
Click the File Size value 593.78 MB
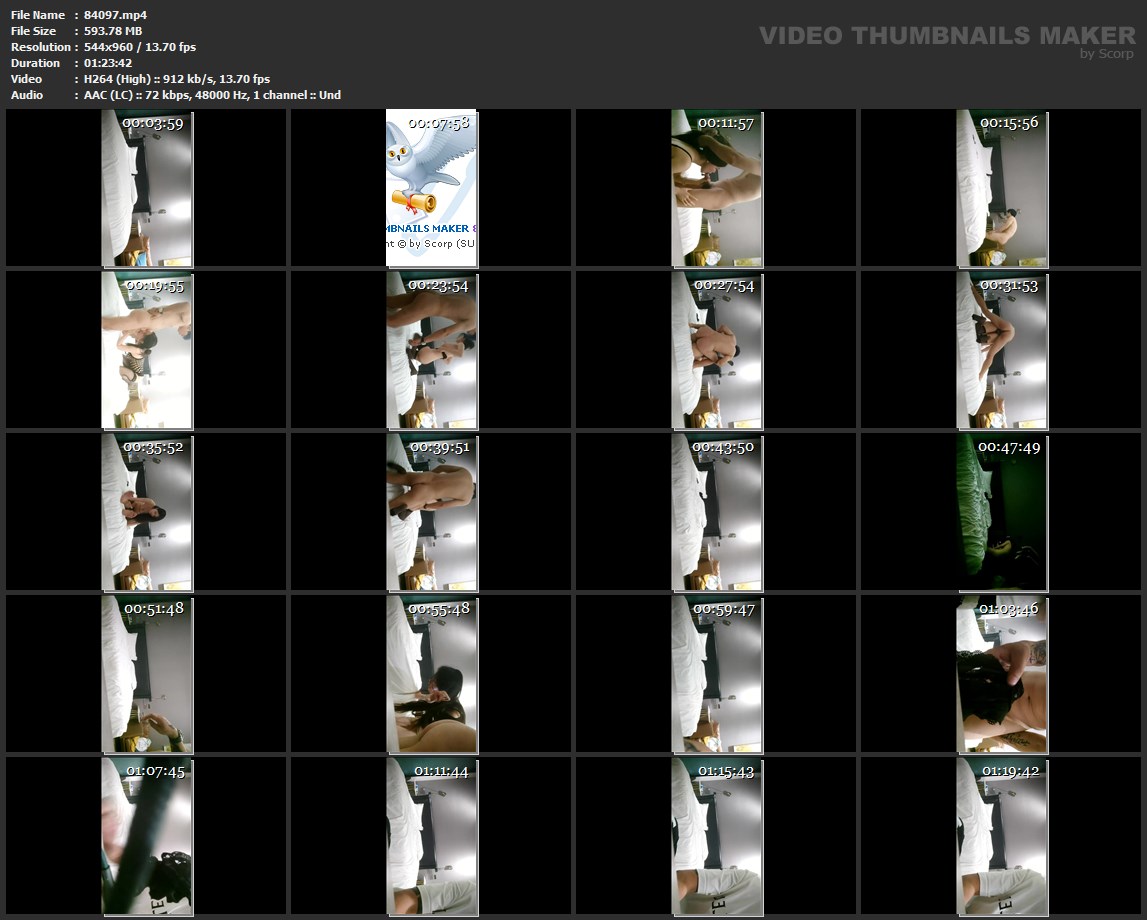click(113, 31)
